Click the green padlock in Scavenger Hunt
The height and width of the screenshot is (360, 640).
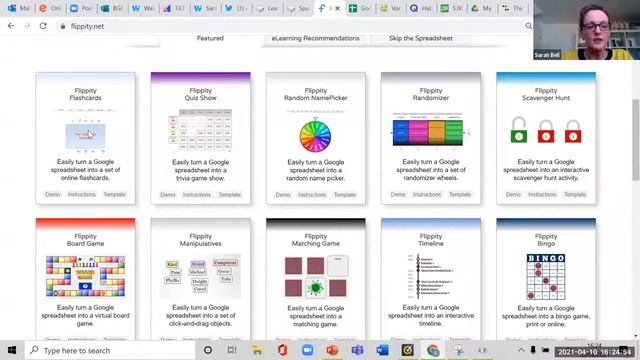pyautogui.click(x=519, y=130)
